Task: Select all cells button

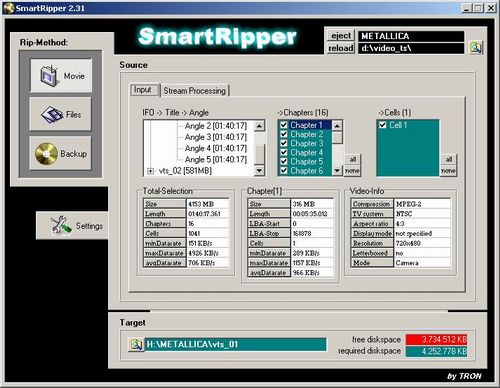Action: [449, 159]
